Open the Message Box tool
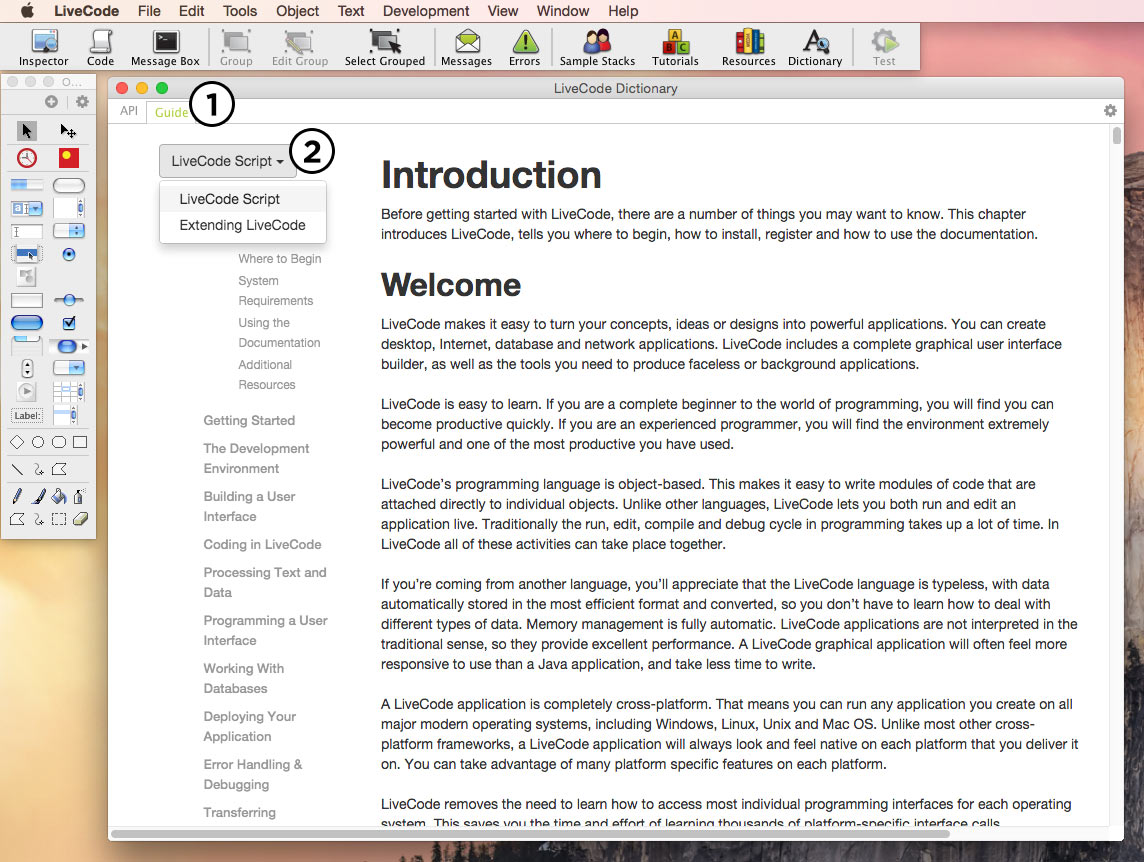Viewport: 1144px width, 862px height. click(165, 47)
